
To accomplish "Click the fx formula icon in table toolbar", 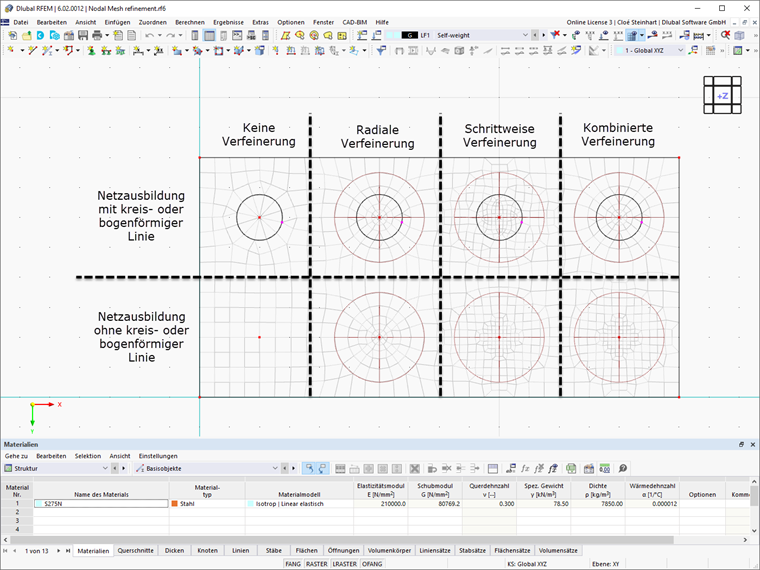I will click(525, 468).
